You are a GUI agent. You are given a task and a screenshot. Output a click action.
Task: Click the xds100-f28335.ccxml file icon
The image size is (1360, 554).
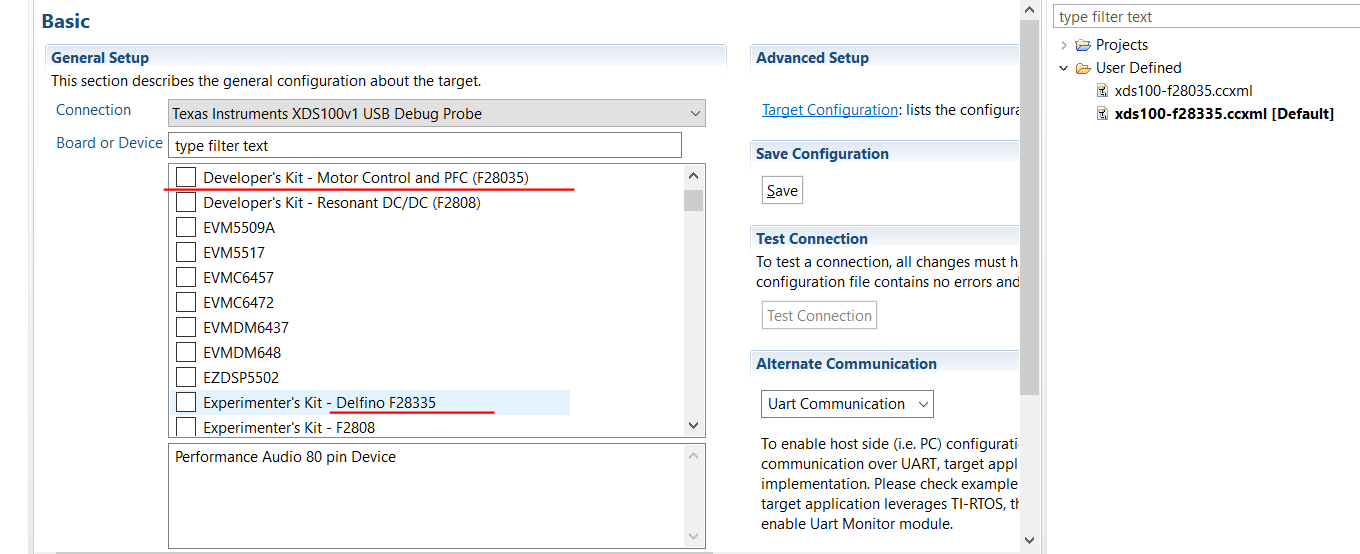click(x=1103, y=114)
